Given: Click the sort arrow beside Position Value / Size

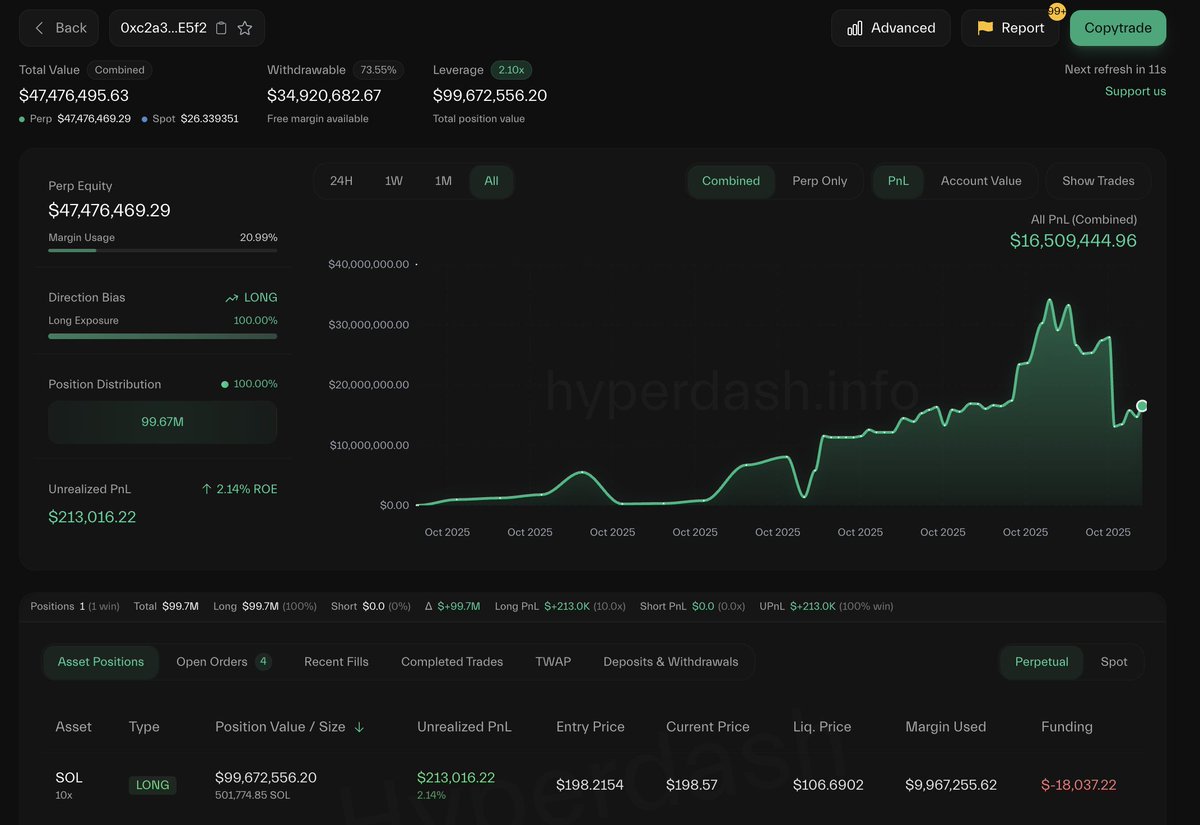Looking at the screenshot, I should click(x=359, y=727).
